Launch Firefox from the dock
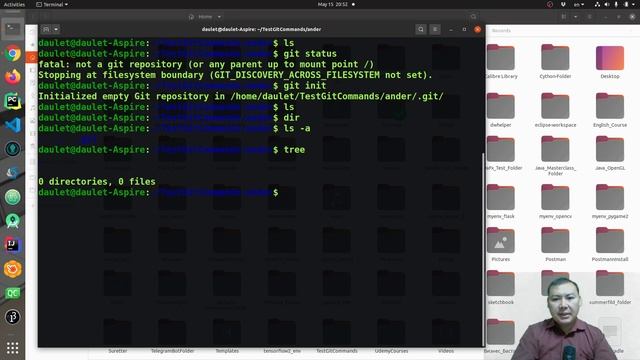 coord(12,77)
